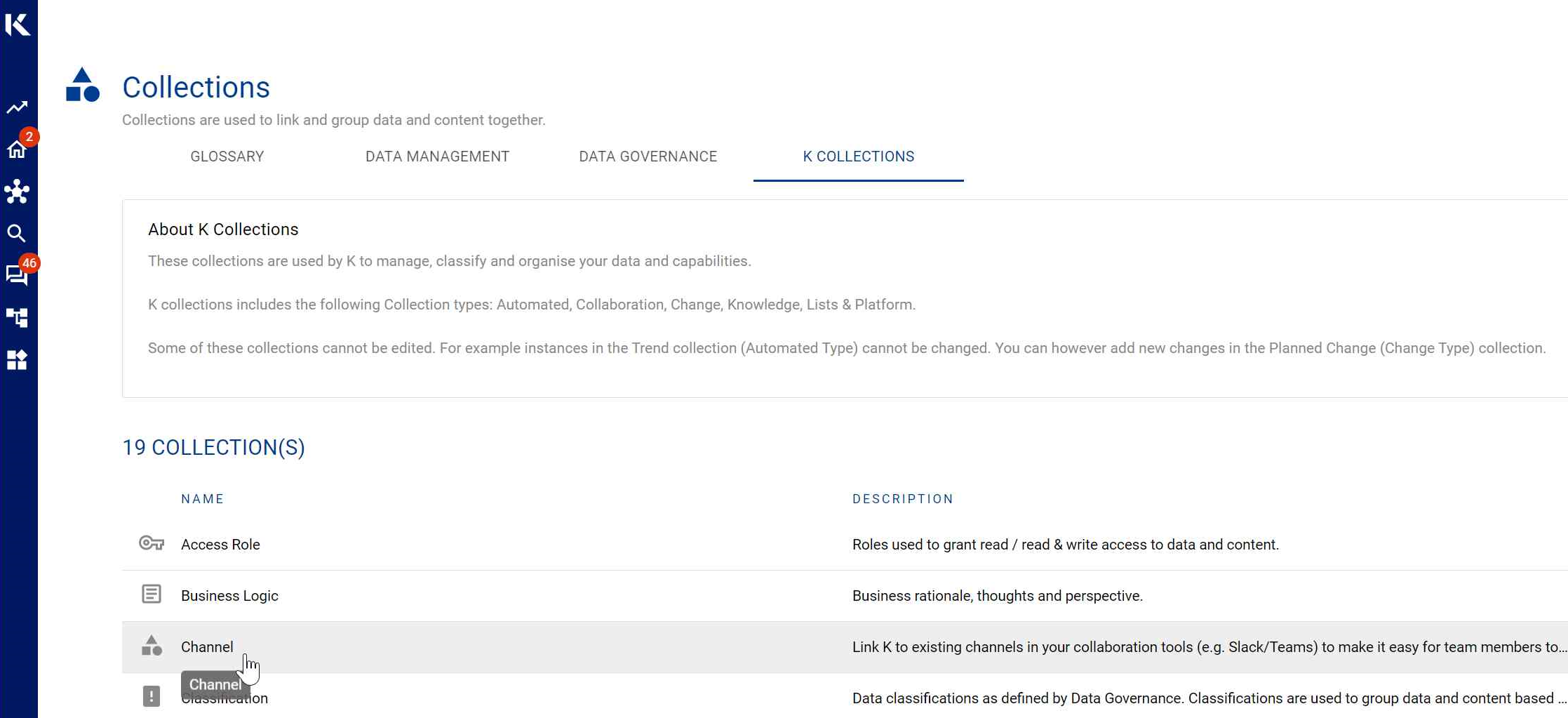Open the data map graph icon
The image size is (1568, 718).
18,192
